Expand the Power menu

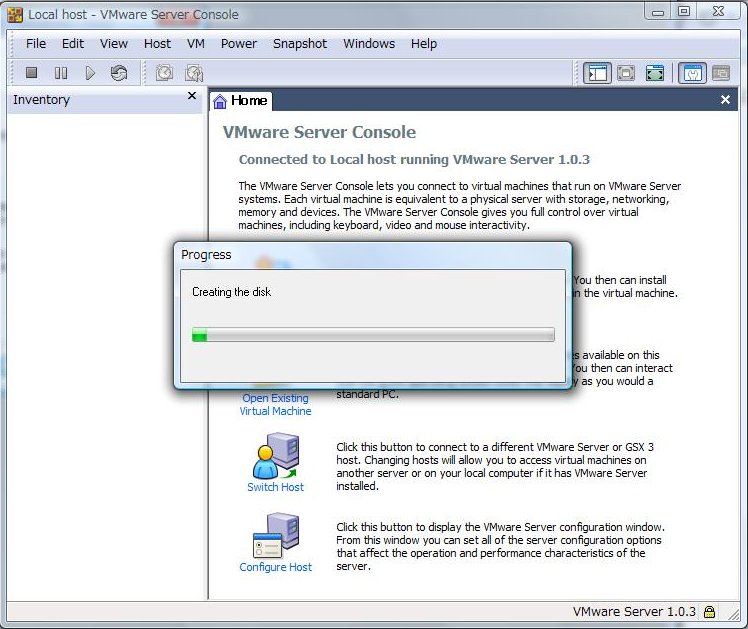point(239,44)
